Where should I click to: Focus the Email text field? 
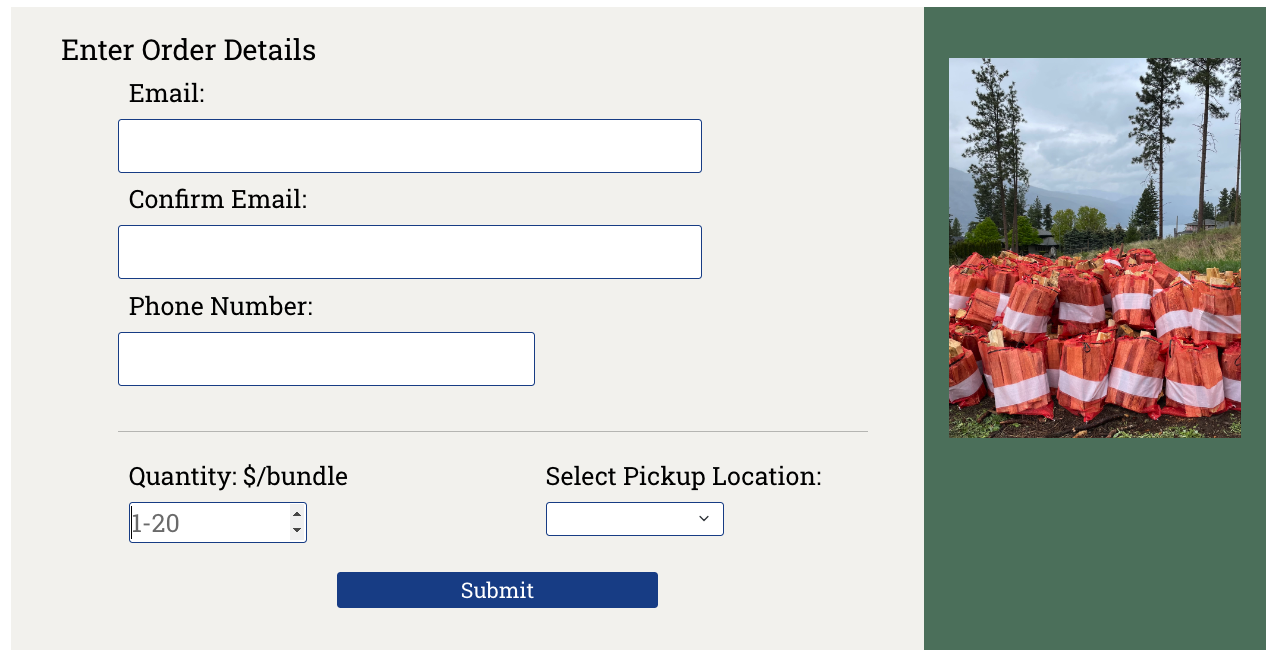pos(410,146)
